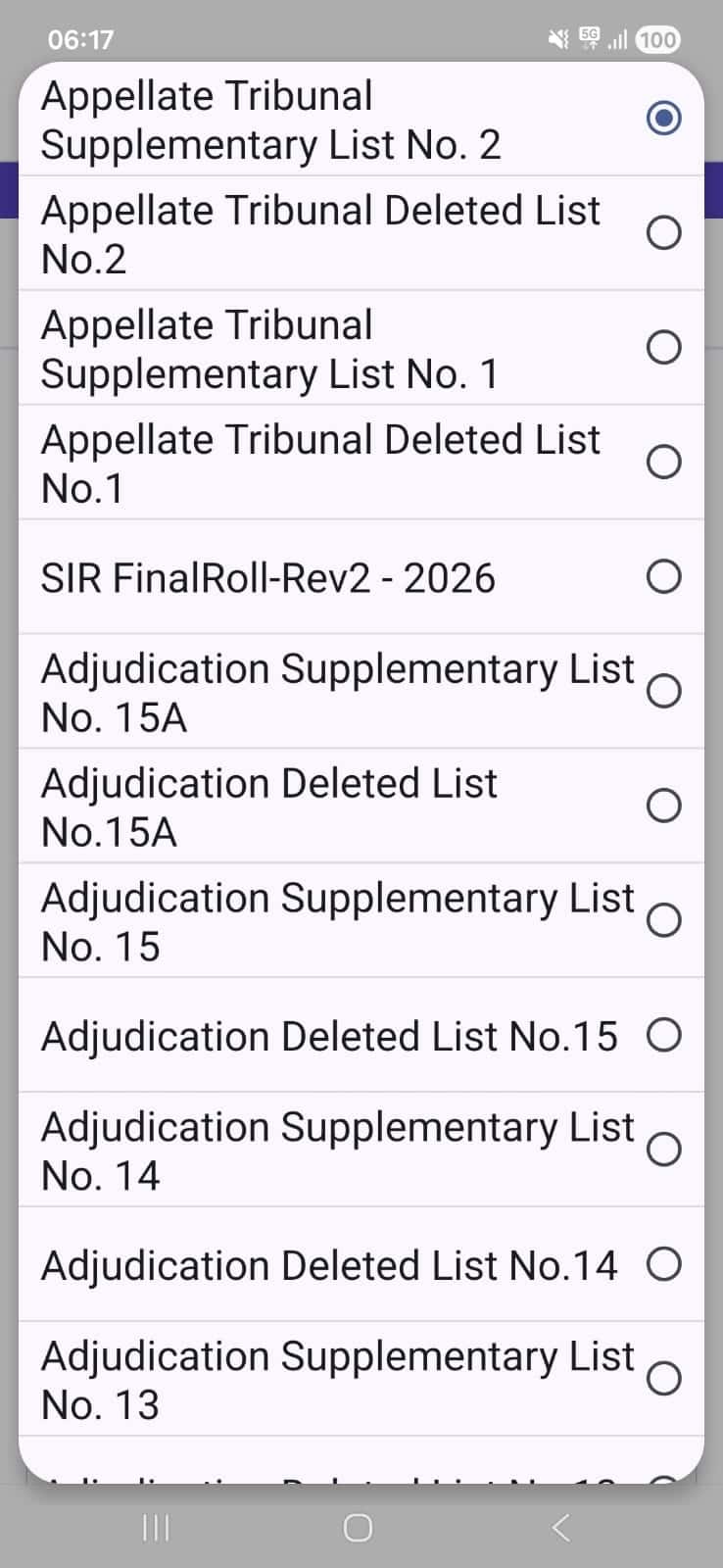
Task: Choose Appellate Tribunal Supplementary List No. 1 radio
Action: [x=663, y=348]
